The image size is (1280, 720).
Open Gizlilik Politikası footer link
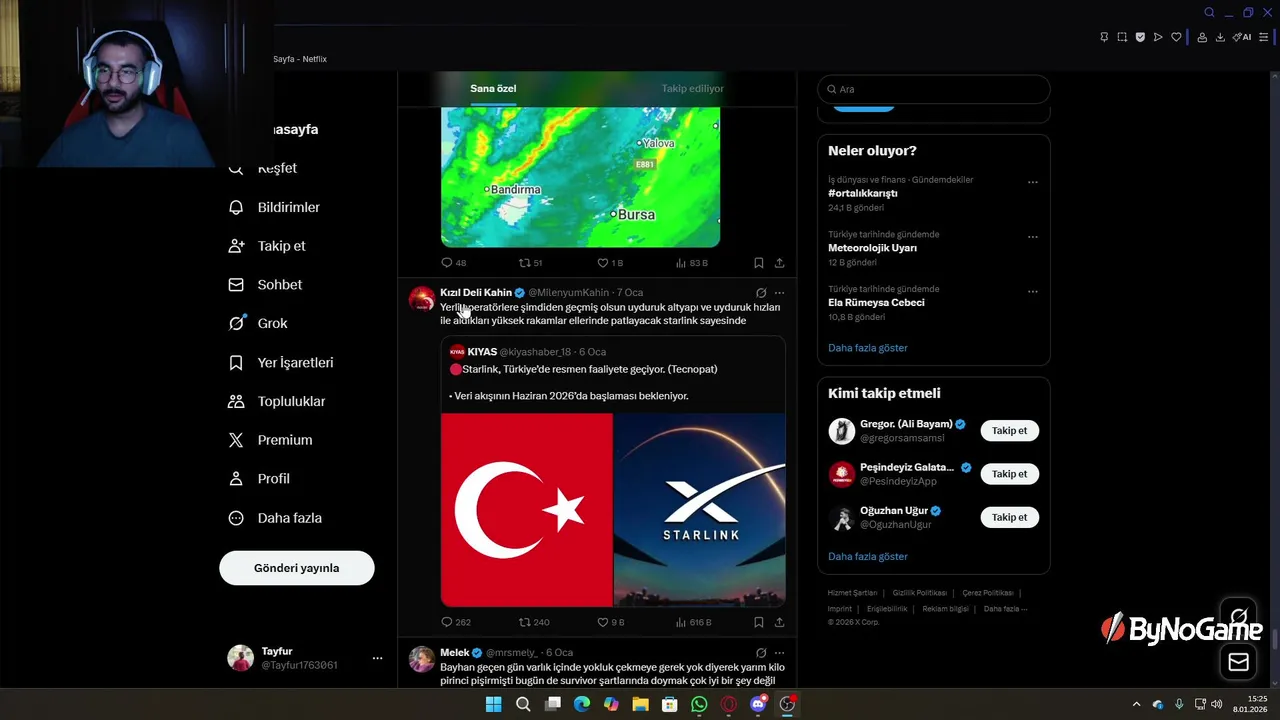(x=919, y=593)
